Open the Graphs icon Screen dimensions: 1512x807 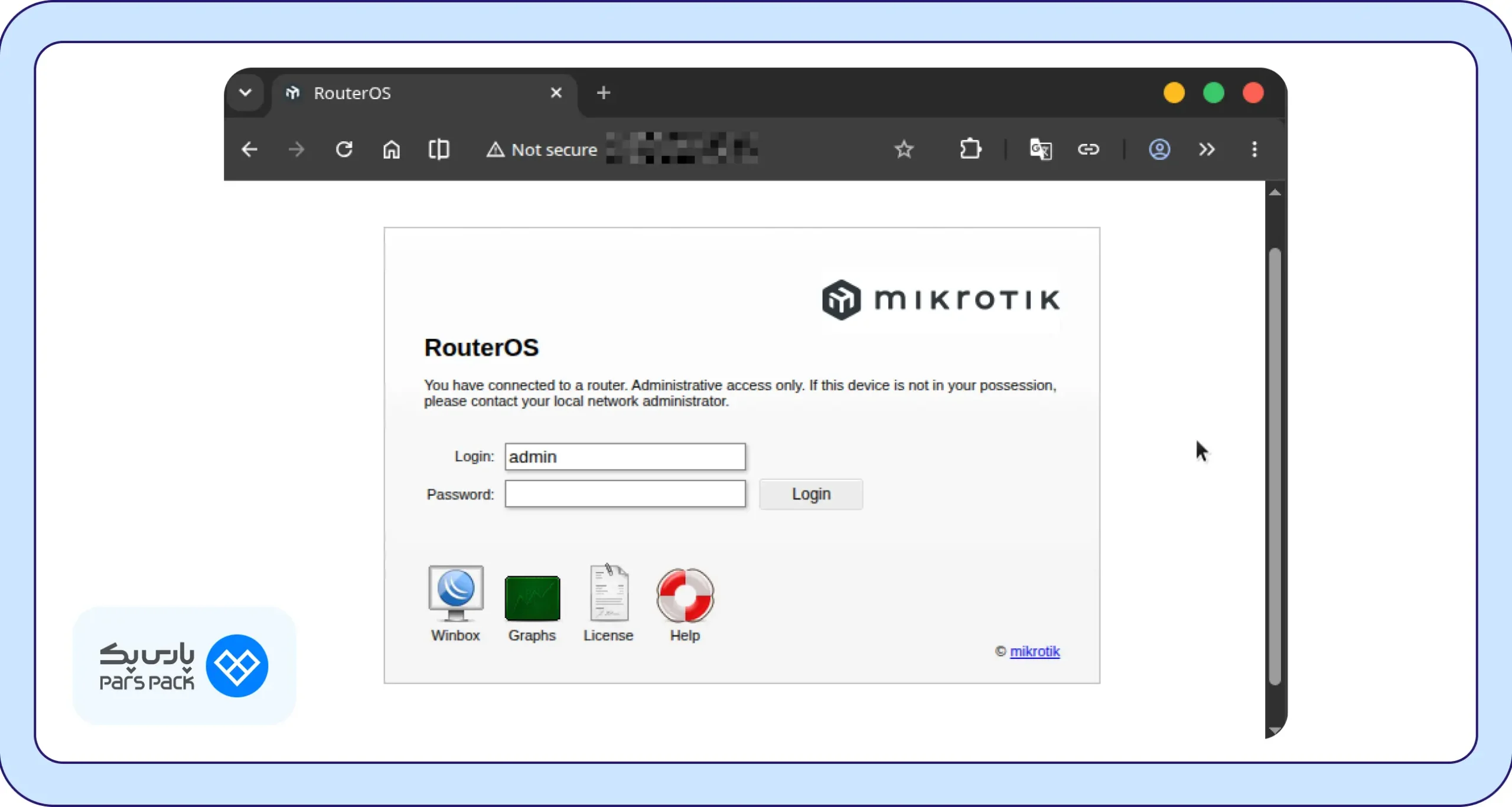point(532,598)
